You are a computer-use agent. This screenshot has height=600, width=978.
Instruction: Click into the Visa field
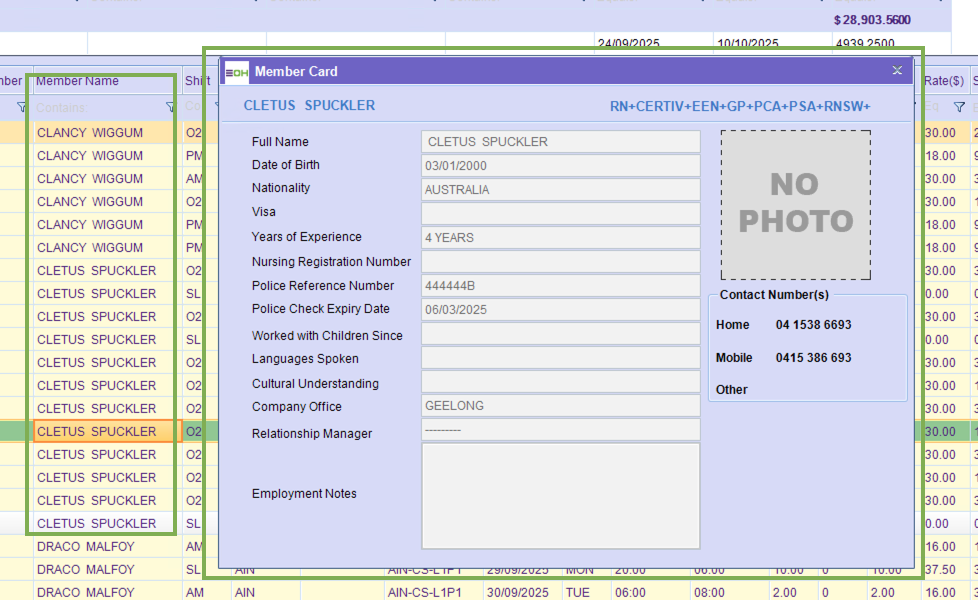click(560, 213)
